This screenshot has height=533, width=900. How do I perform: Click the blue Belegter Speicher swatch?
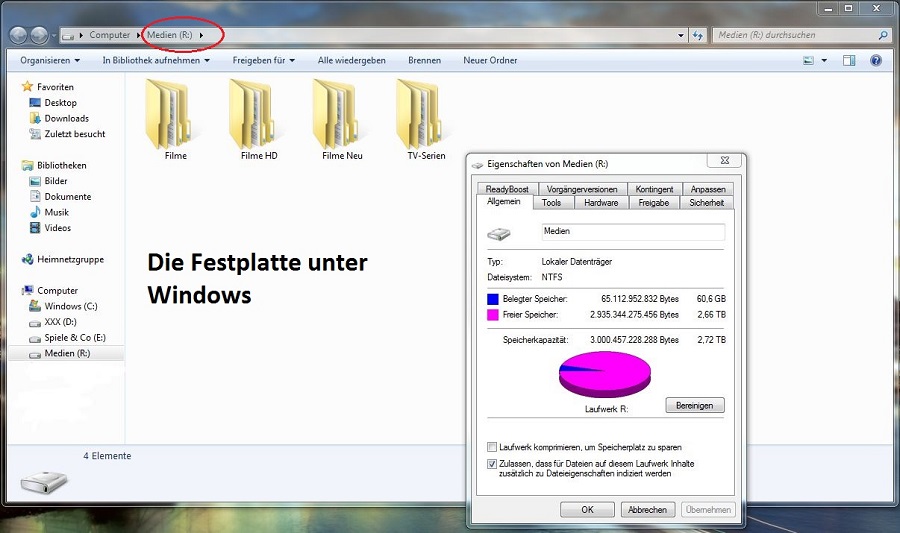click(x=492, y=299)
